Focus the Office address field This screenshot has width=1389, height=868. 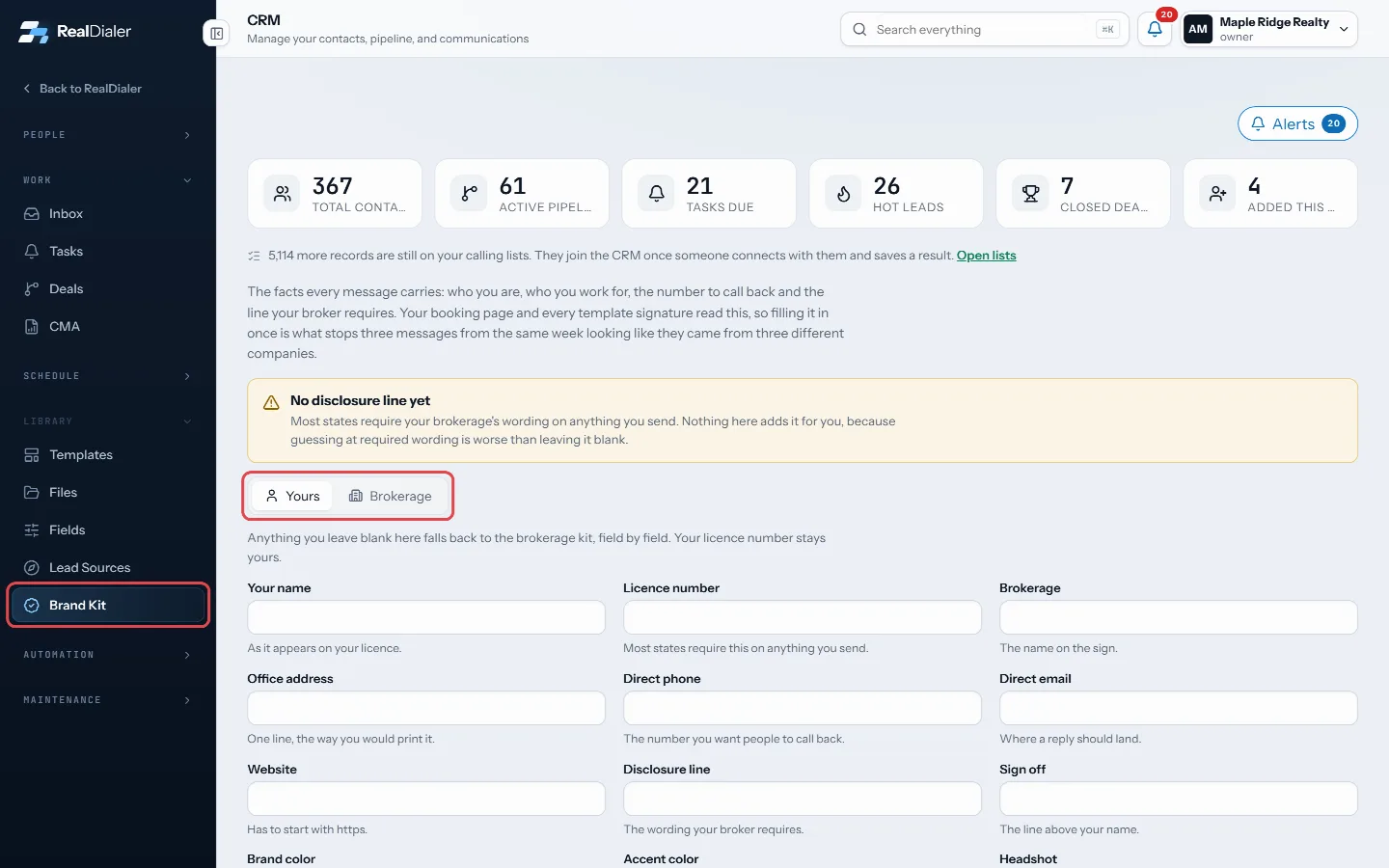coord(426,708)
